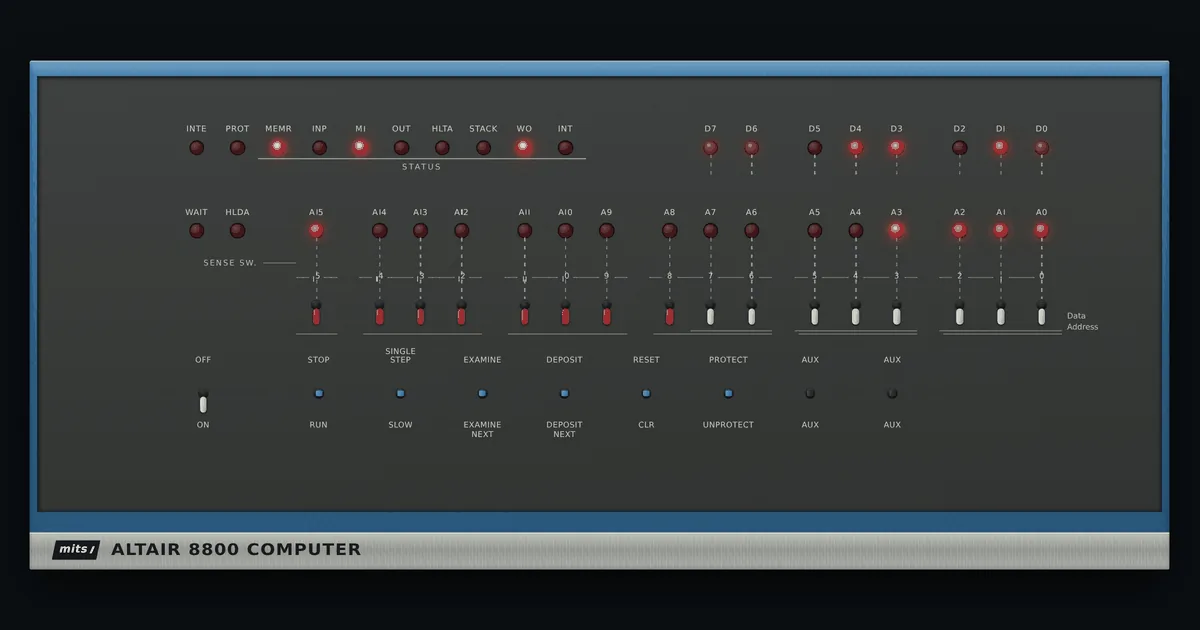This screenshot has height=630, width=1200.
Task: Click the HLTA status LED
Action: point(442,147)
